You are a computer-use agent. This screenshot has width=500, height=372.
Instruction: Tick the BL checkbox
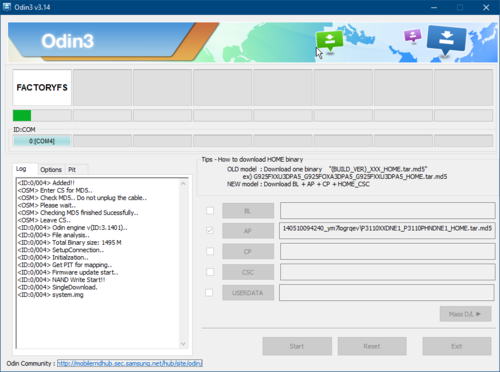point(210,211)
